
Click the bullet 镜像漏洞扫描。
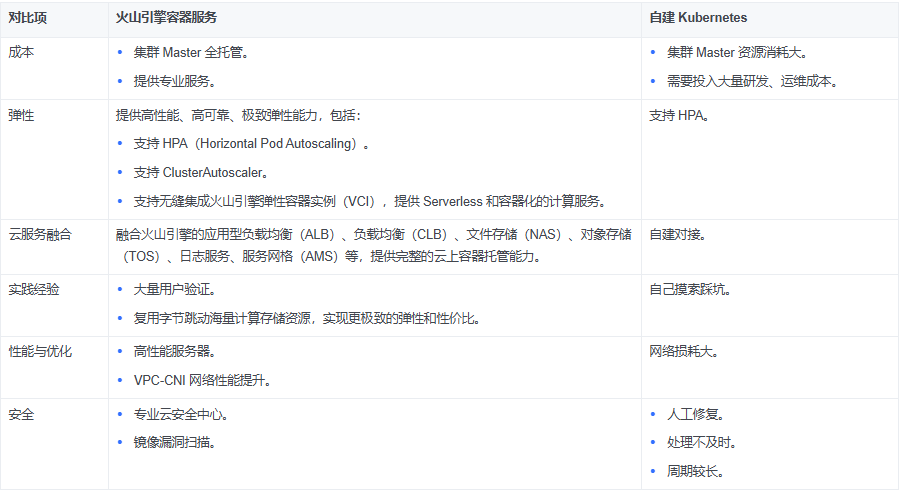175,443
